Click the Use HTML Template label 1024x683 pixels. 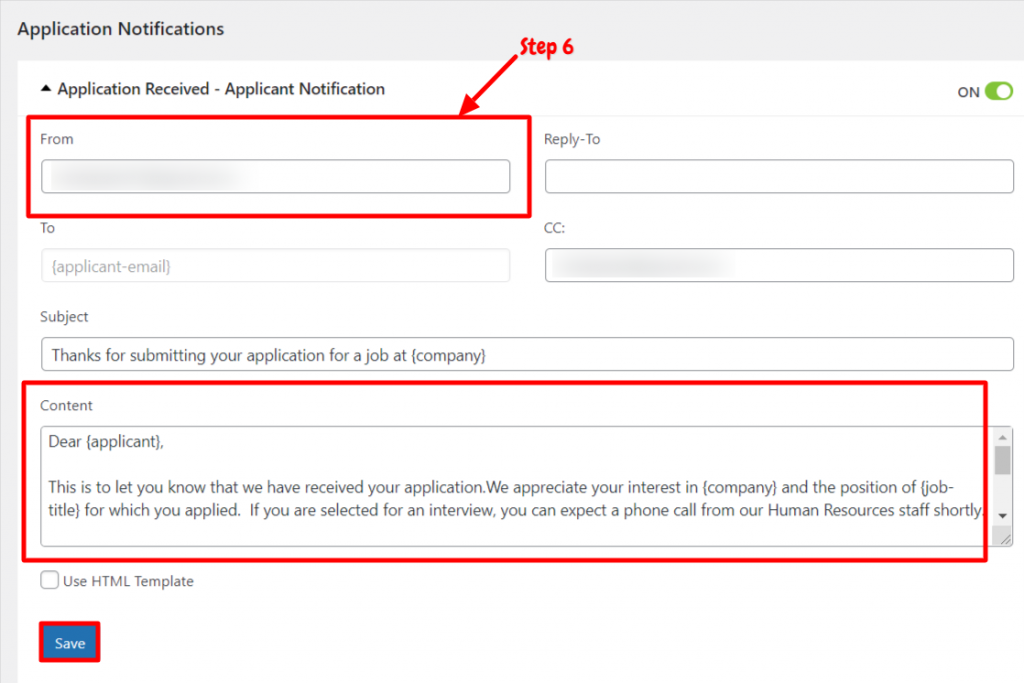tap(129, 581)
